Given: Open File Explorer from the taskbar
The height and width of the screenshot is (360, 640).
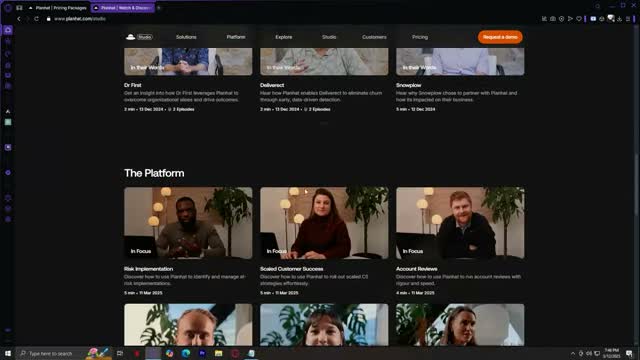Looking at the screenshot, I should tap(218, 353).
